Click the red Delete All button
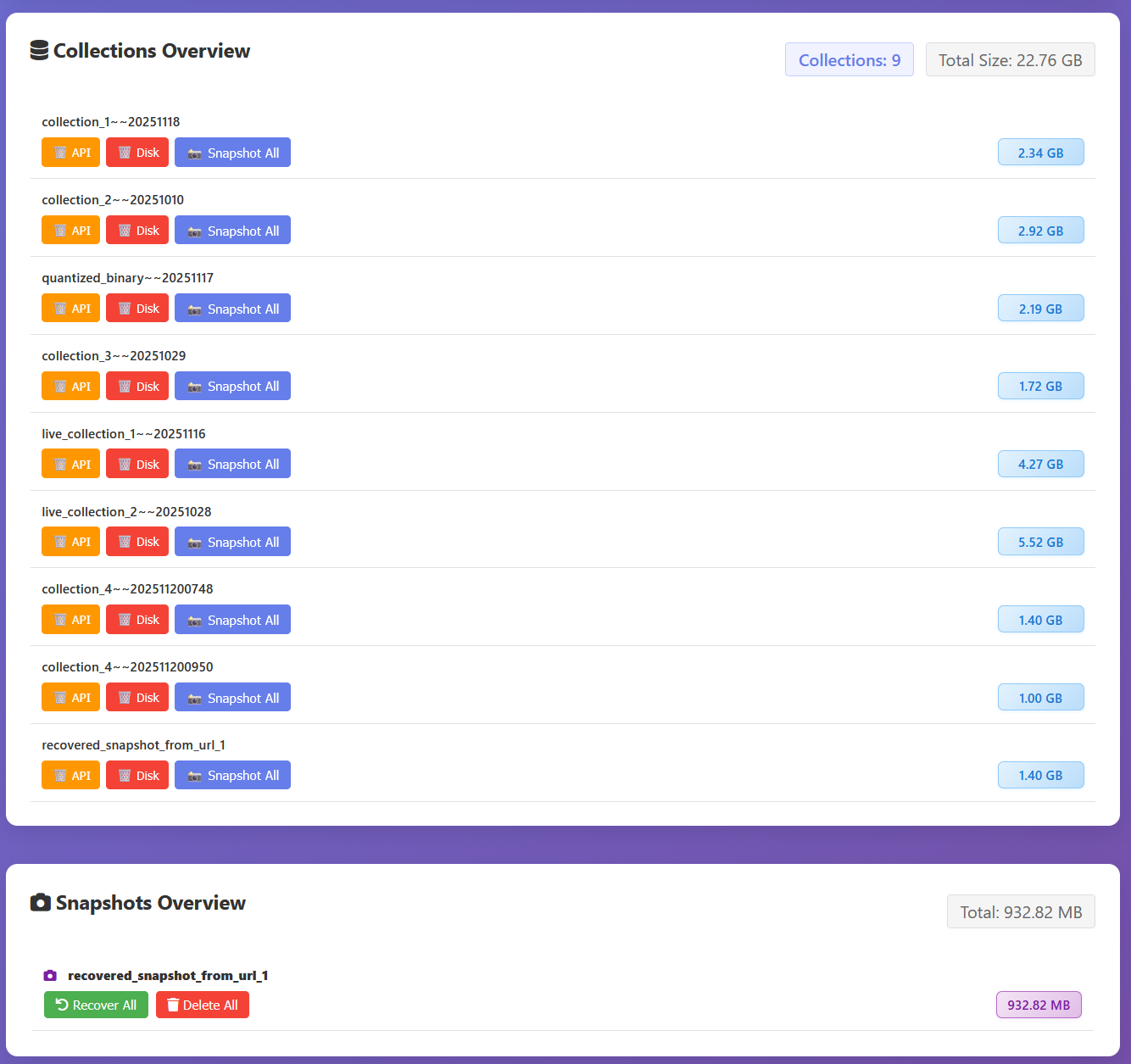The width and height of the screenshot is (1131, 1064). (203, 1005)
